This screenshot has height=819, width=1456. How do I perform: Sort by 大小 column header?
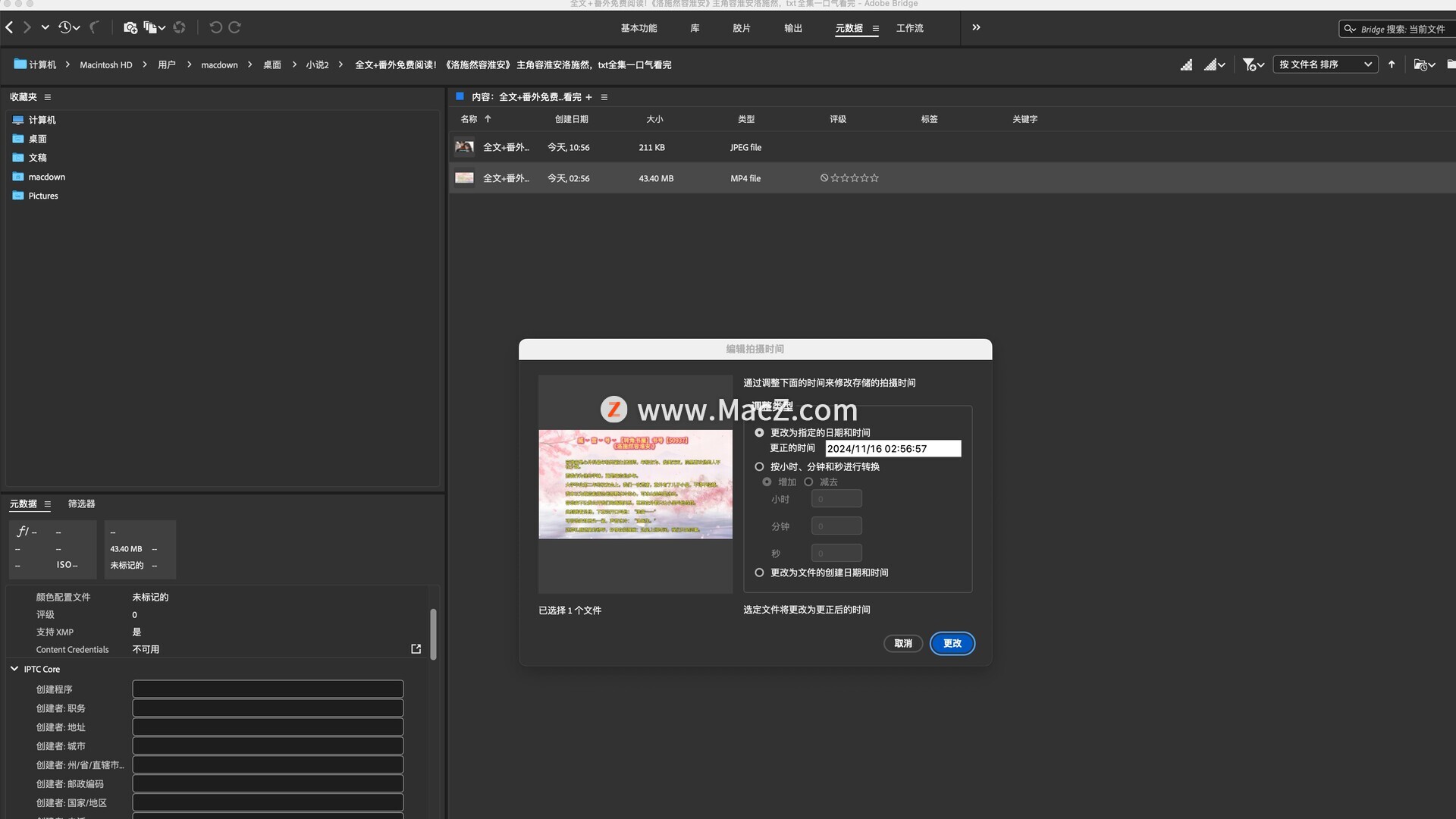(x=654, y=119)
